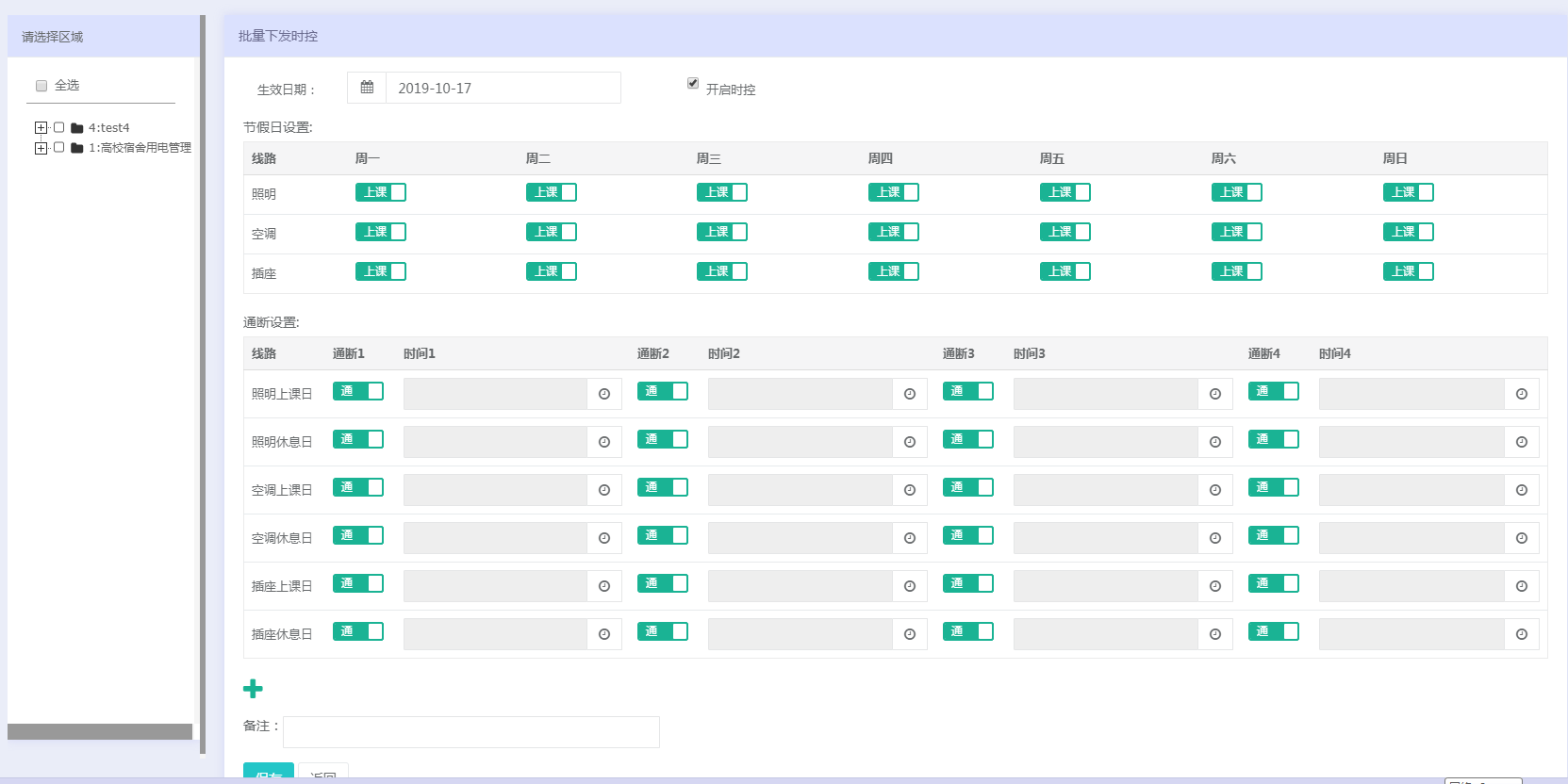Expand the 1:高校宿舍用电管理 tree node

click(x=41, y=148)
